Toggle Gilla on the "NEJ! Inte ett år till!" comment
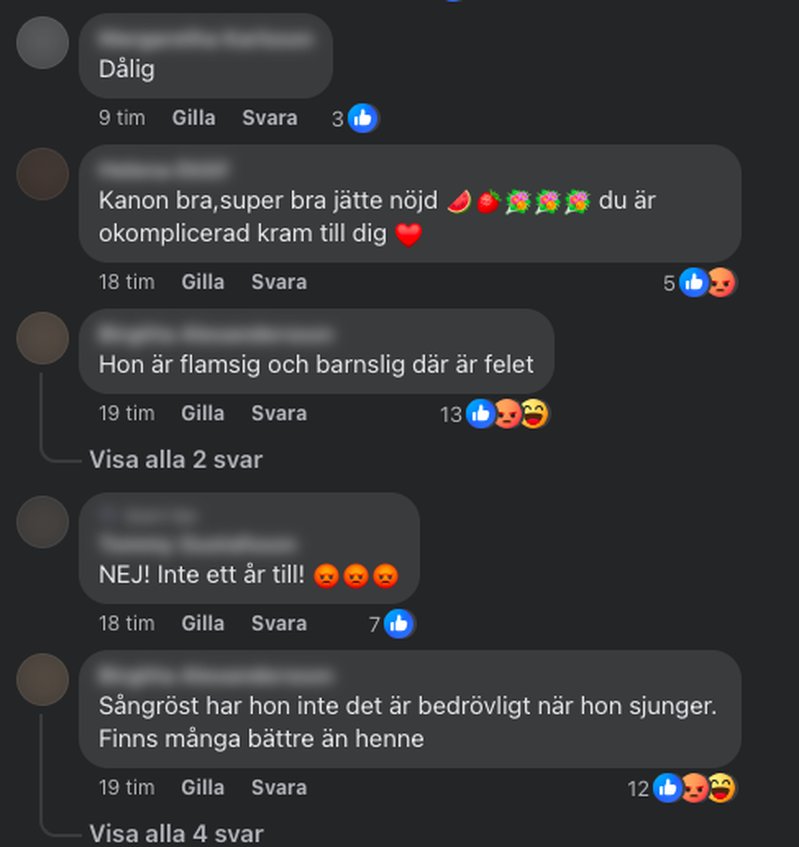The height and width of the screenshot is (847, 799). 203,623
